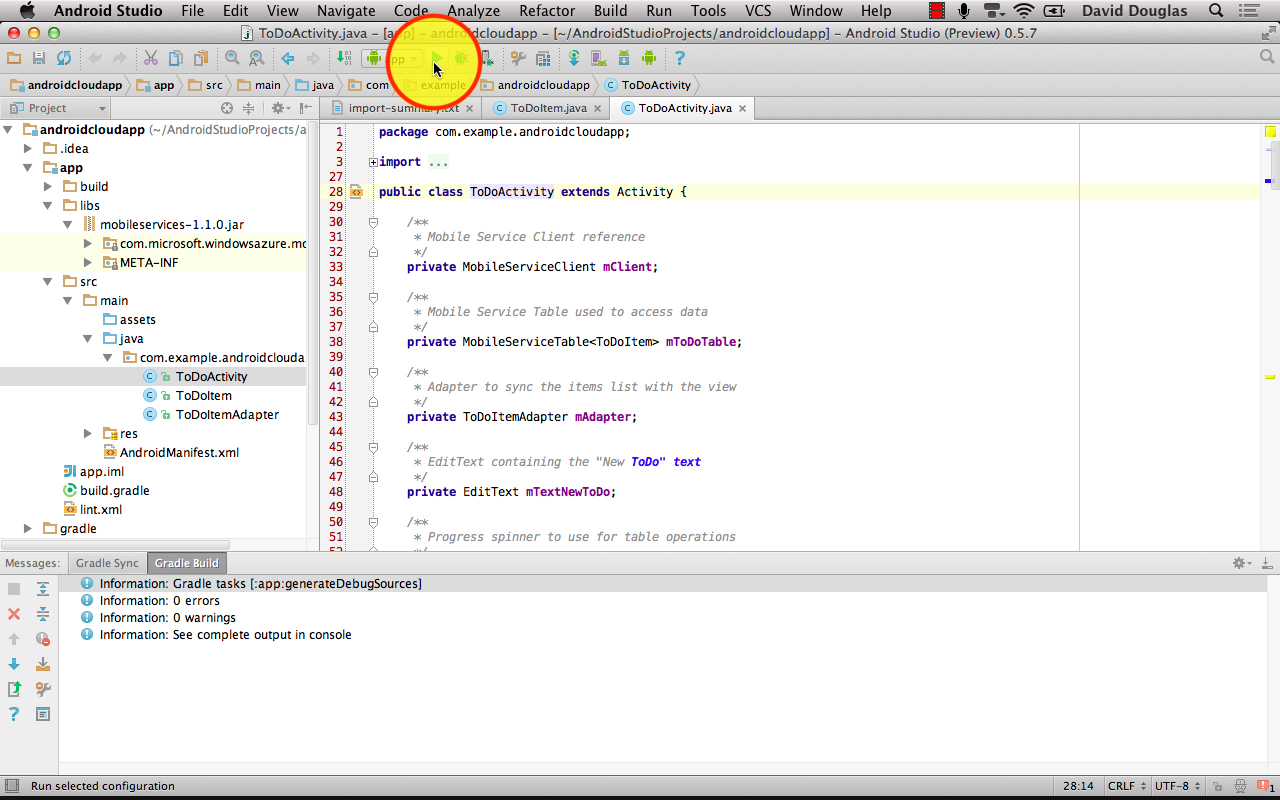Click the Synchronize refresh icon
This screenshot has height=800, width=1280.
(x=64, y=58)
